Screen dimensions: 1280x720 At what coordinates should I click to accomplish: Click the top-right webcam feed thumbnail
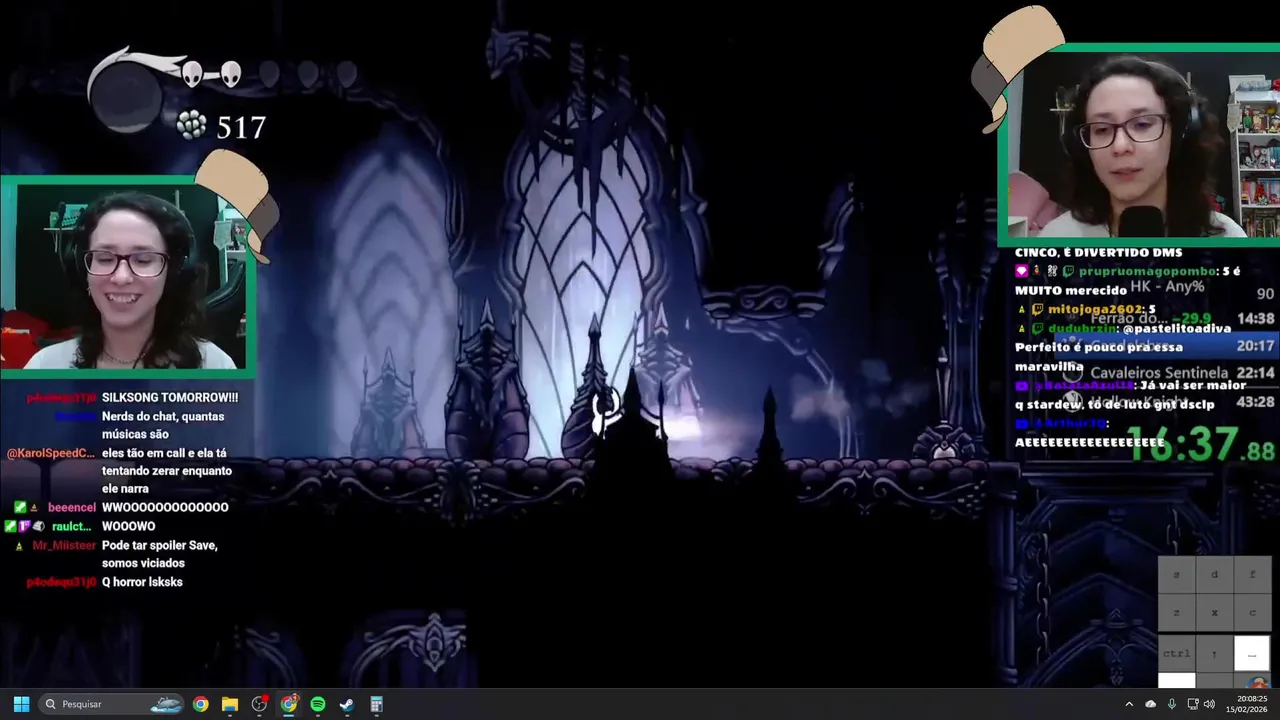coord(1140,145)
